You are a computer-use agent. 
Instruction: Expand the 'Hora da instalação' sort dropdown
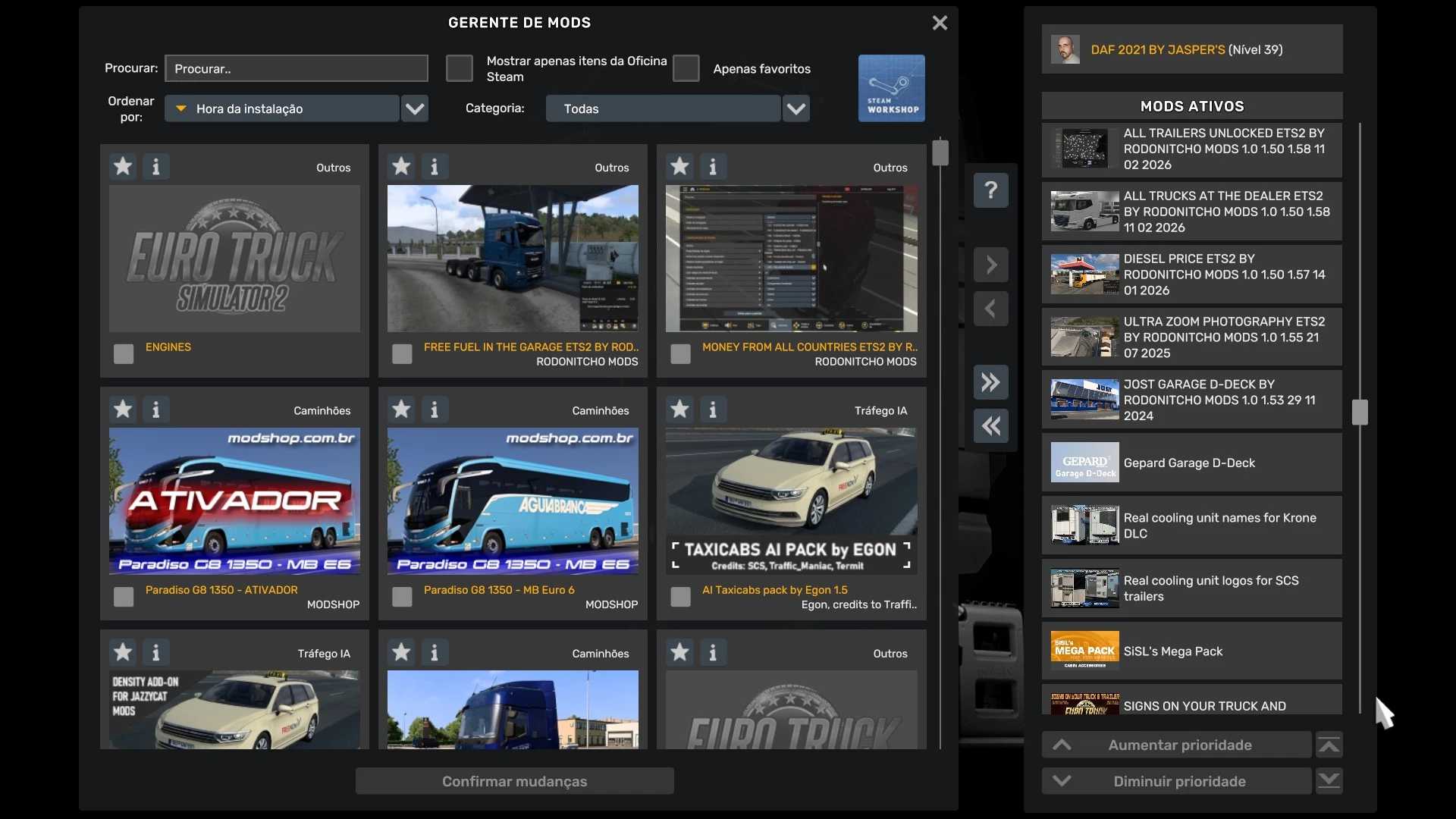click(x=415, y=108)
